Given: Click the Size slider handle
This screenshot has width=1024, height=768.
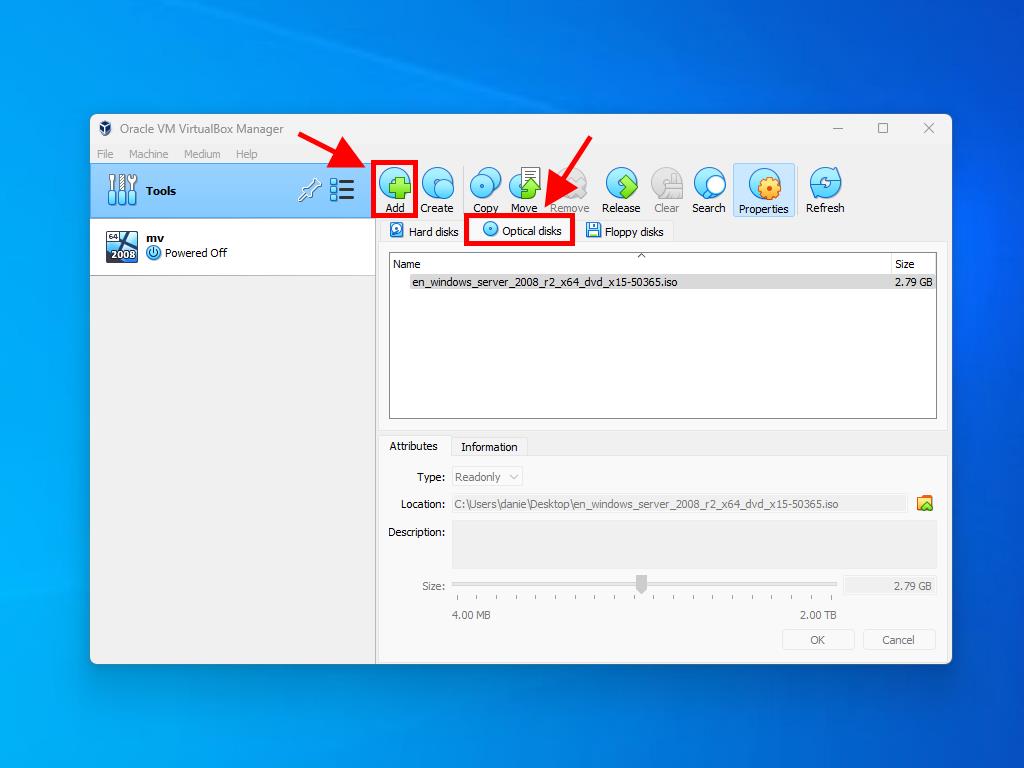Looking at the screenshot, I should [x=641, y=584].
